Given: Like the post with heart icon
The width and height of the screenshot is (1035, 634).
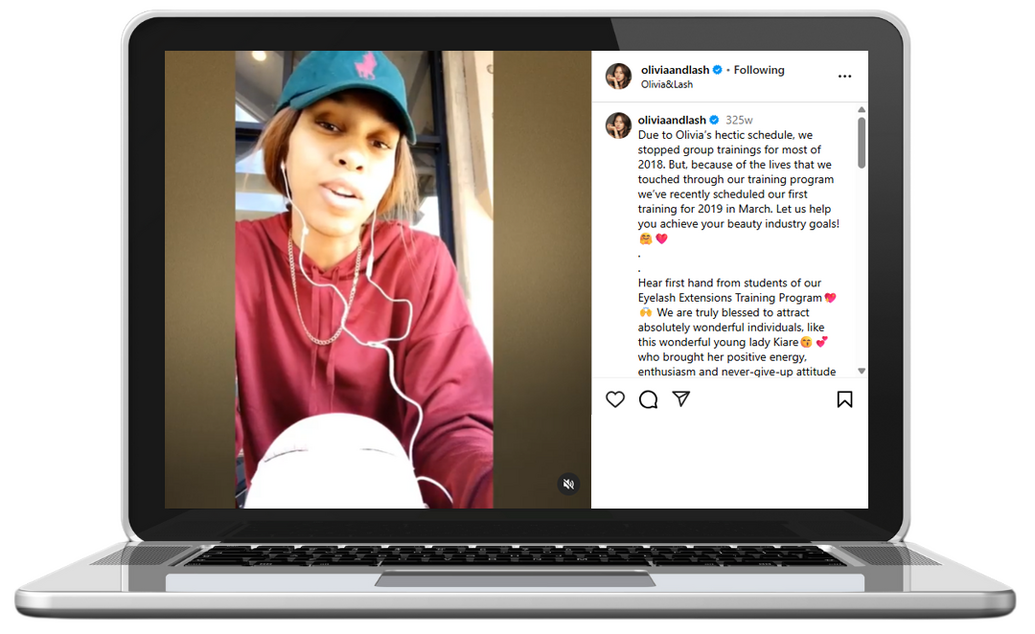Looking at the screenshot, I should coord(615,400).
